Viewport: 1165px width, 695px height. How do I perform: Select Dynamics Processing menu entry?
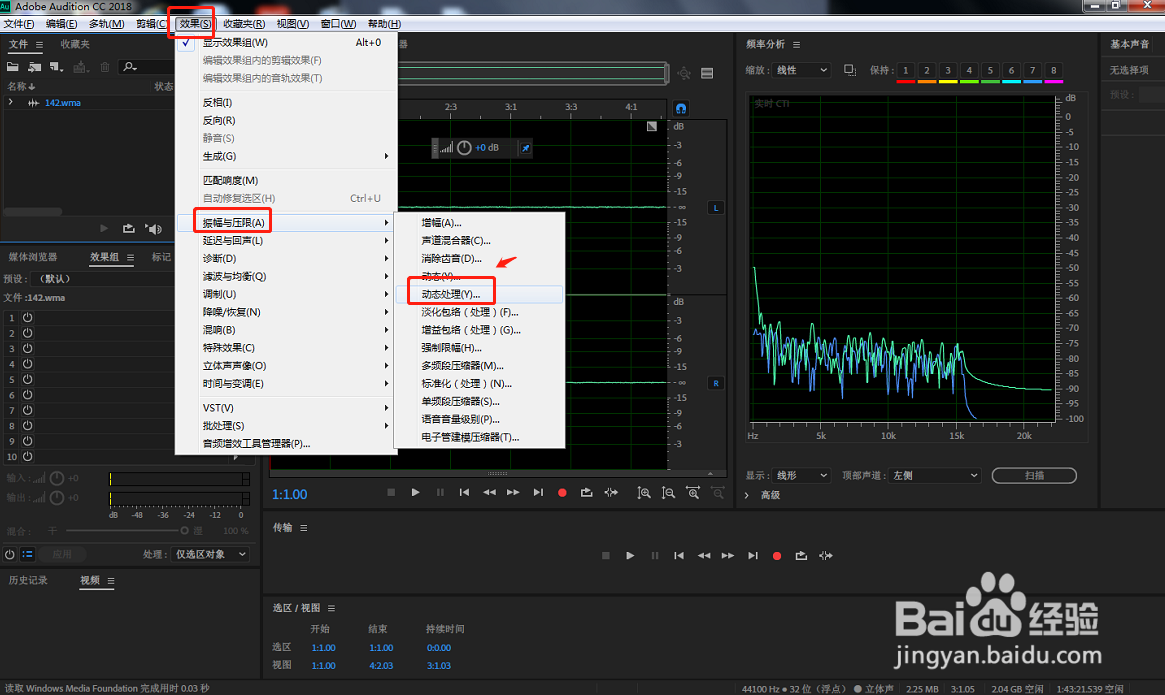point(479,294)
